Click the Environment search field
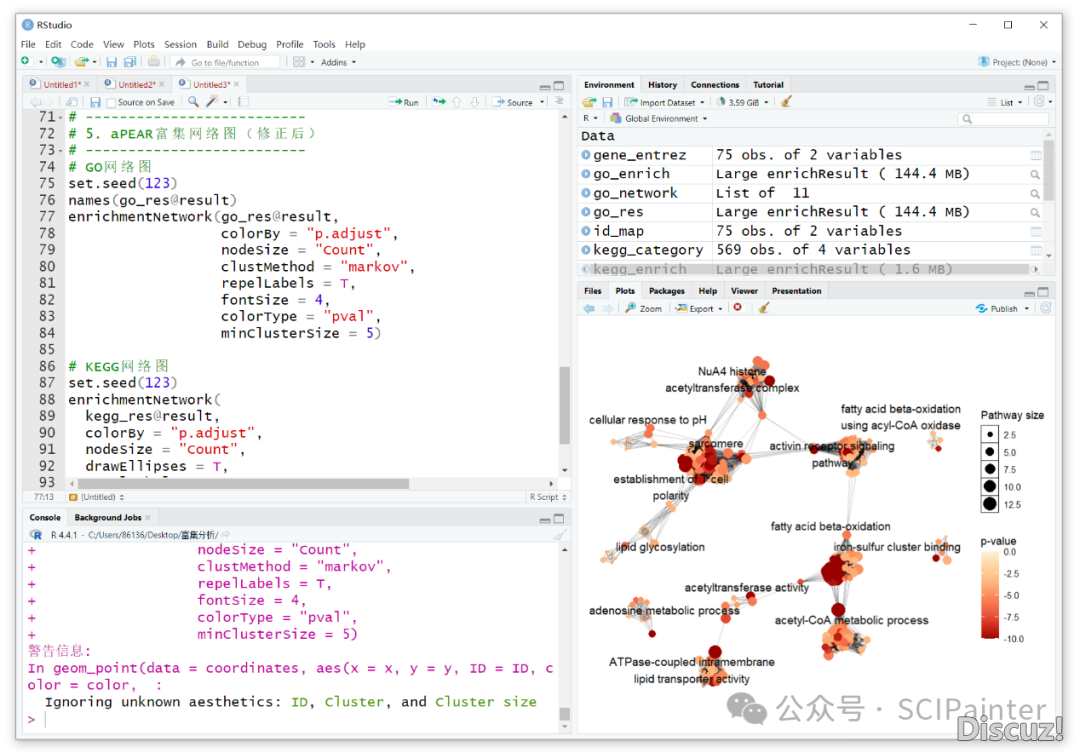Viewport: 1080px width, 753px height. [1003, 118]
